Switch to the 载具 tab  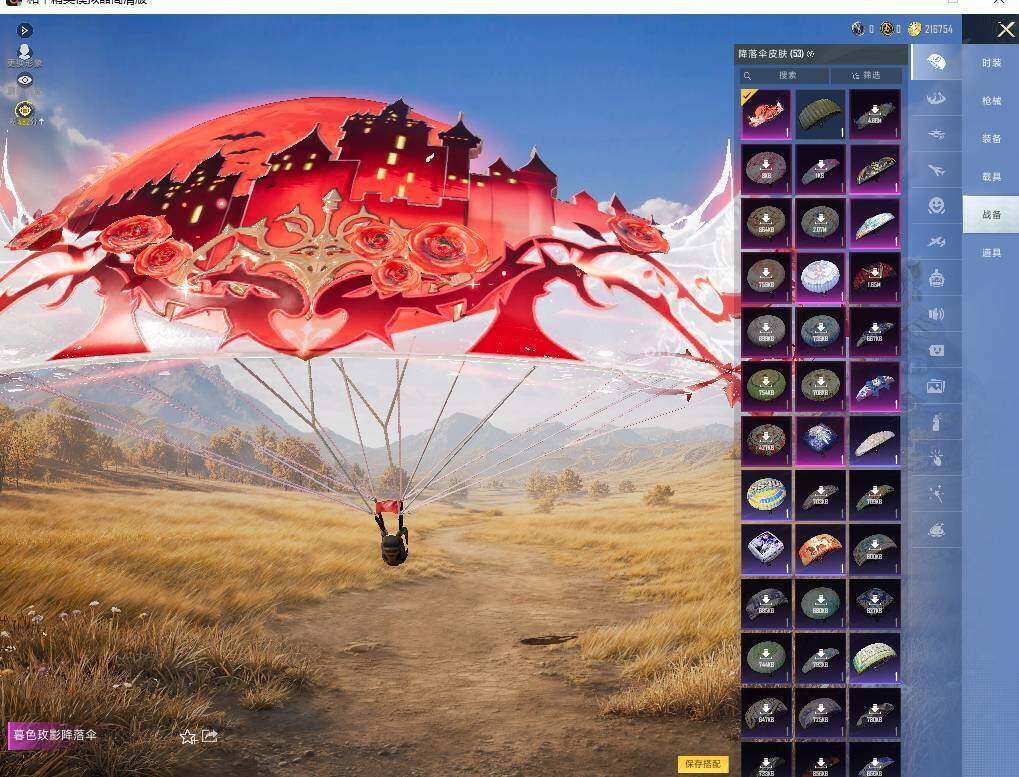pyautogui.click(x=991, y=177)
